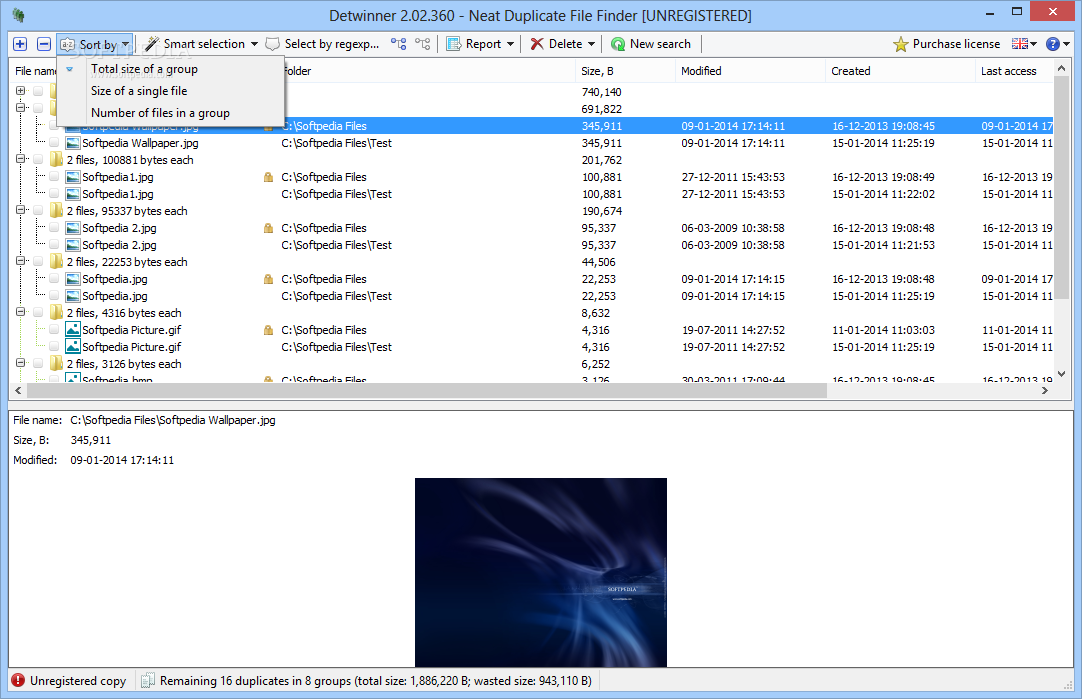This screenshot has width=1082, height=699.
Task: Collapse the 22253 bytes each group
Action: (x=21, y=261)
